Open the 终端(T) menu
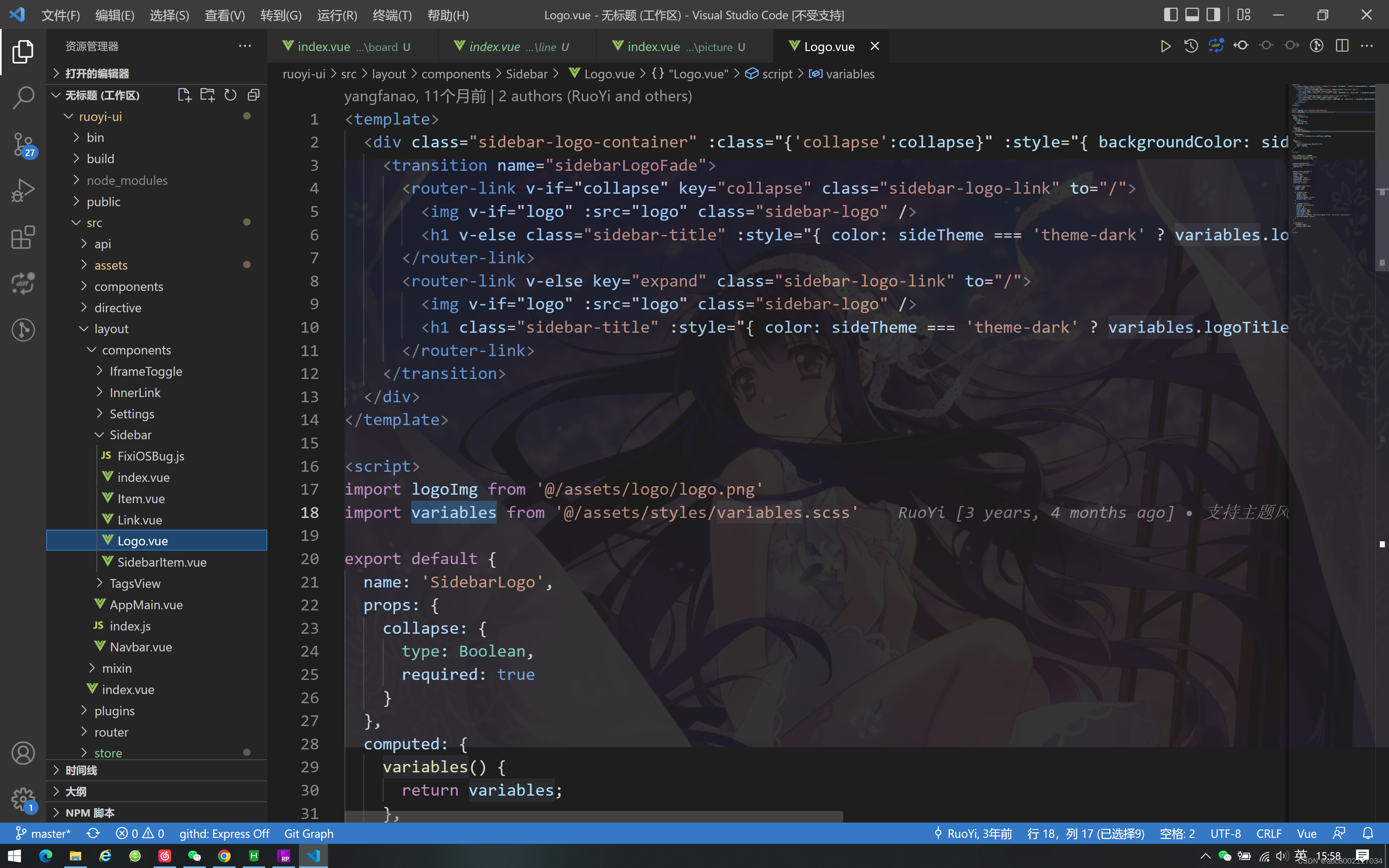The width and height of the screenshot is (1389, 868). [392, 15]
